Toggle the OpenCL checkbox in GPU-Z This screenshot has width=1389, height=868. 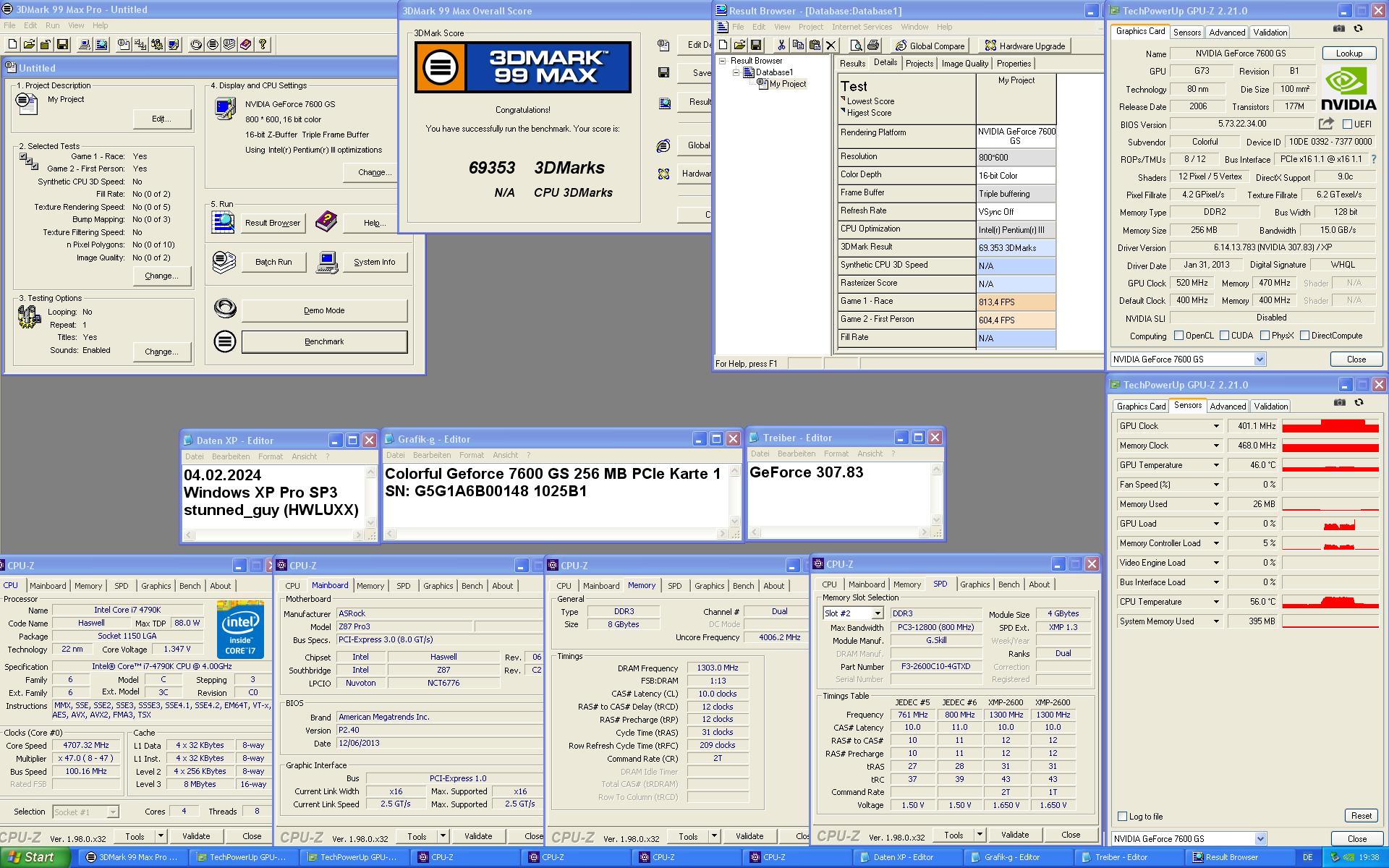click(1178, 336)
